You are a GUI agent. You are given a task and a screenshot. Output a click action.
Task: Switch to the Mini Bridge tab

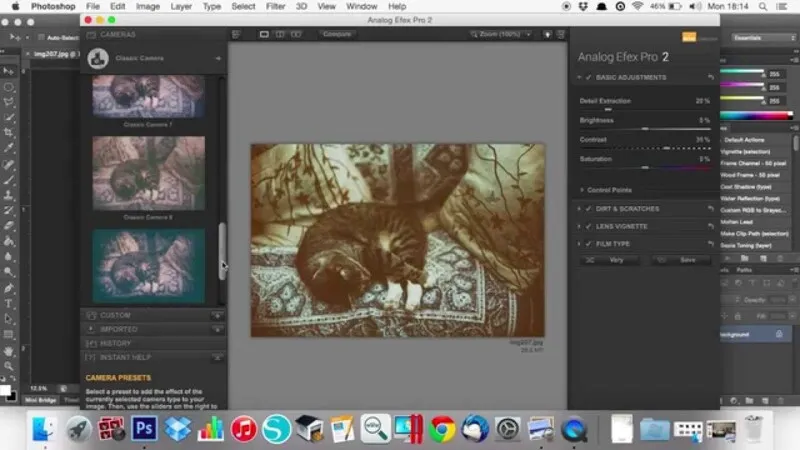[x=41, y=400]
